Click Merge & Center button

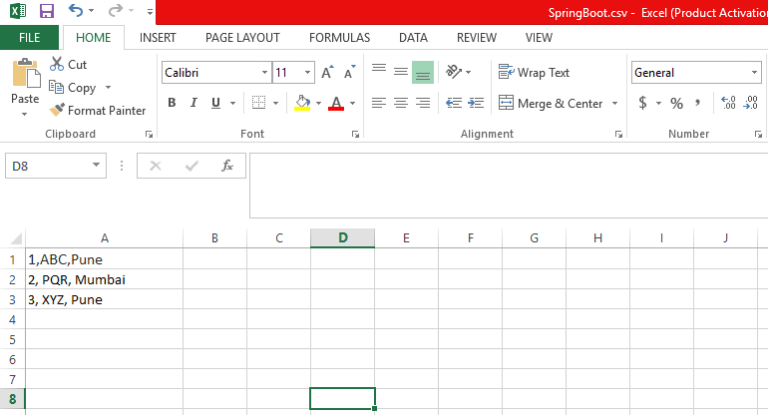pos(551,103)
